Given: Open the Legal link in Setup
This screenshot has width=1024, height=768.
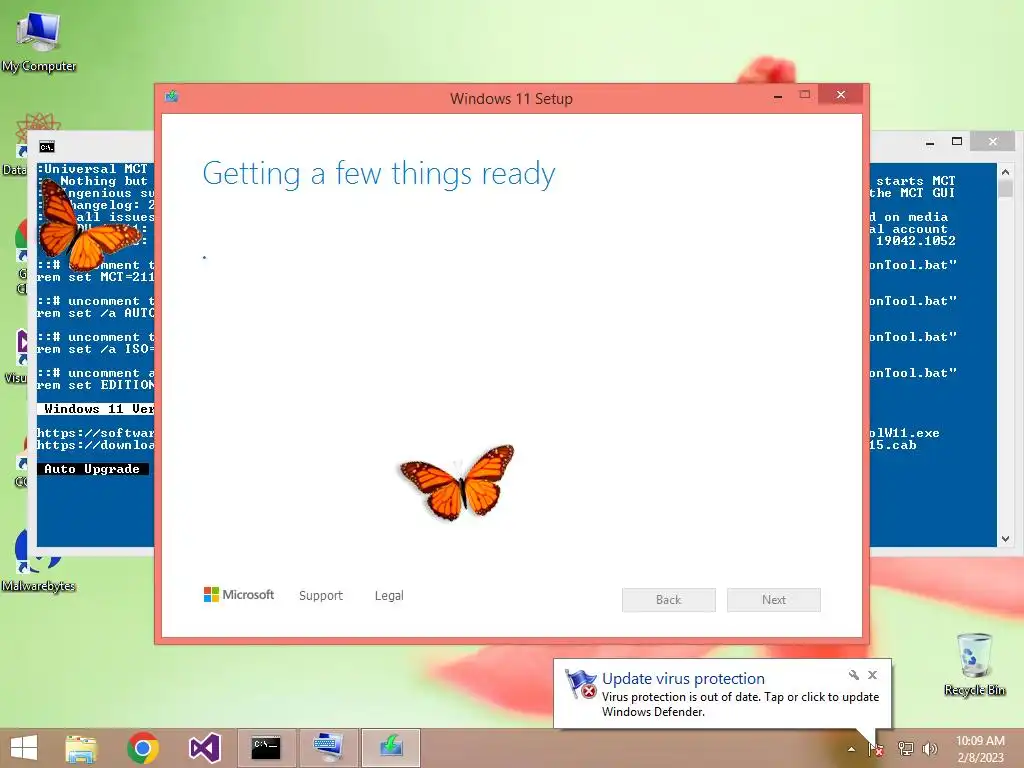Looking at the screenshot, I should point(389,596).
